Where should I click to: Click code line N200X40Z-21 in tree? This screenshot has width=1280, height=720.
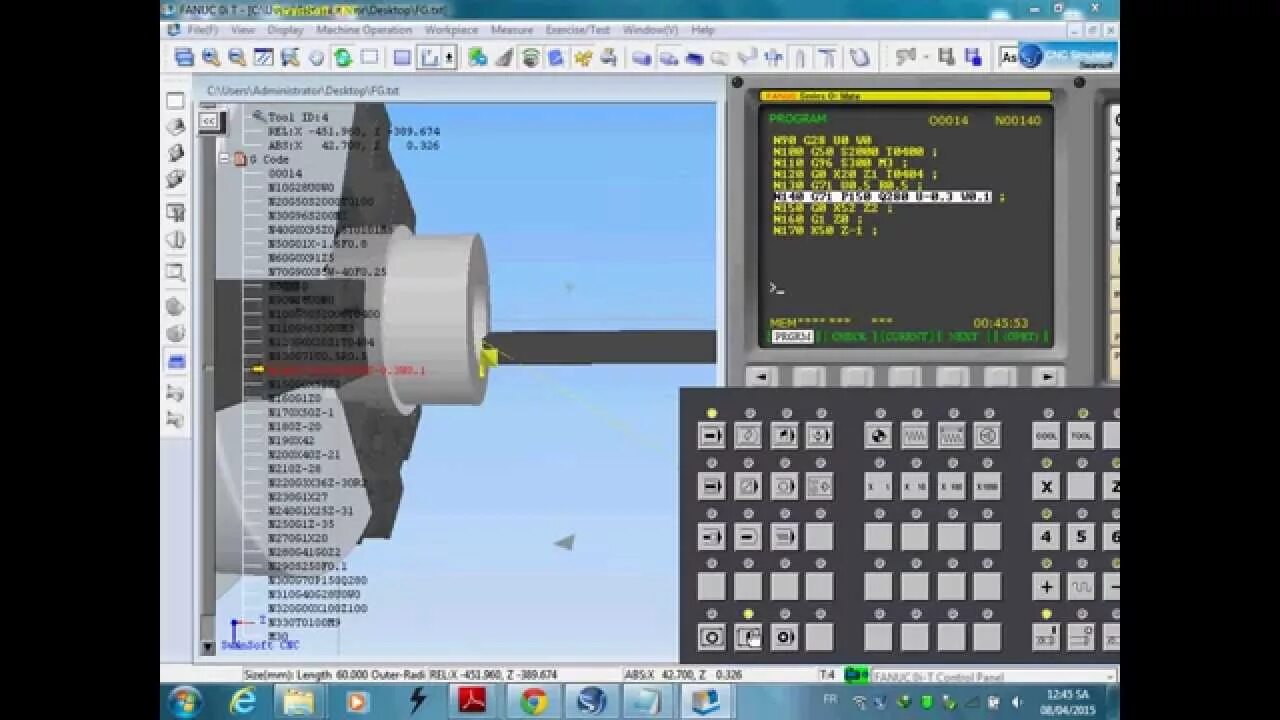[304, 454]
